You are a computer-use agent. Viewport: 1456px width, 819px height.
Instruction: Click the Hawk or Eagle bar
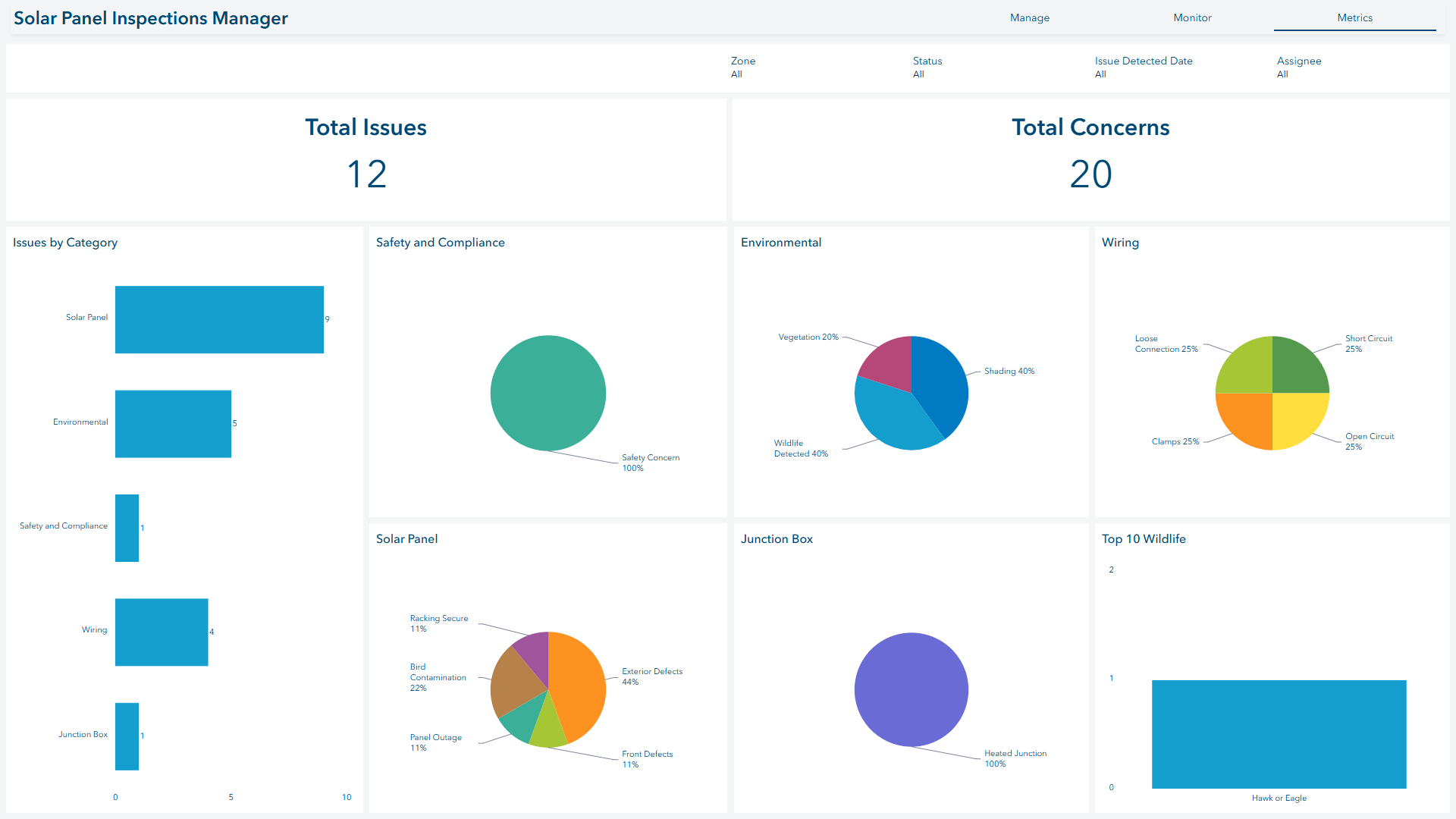(1279, 734)
